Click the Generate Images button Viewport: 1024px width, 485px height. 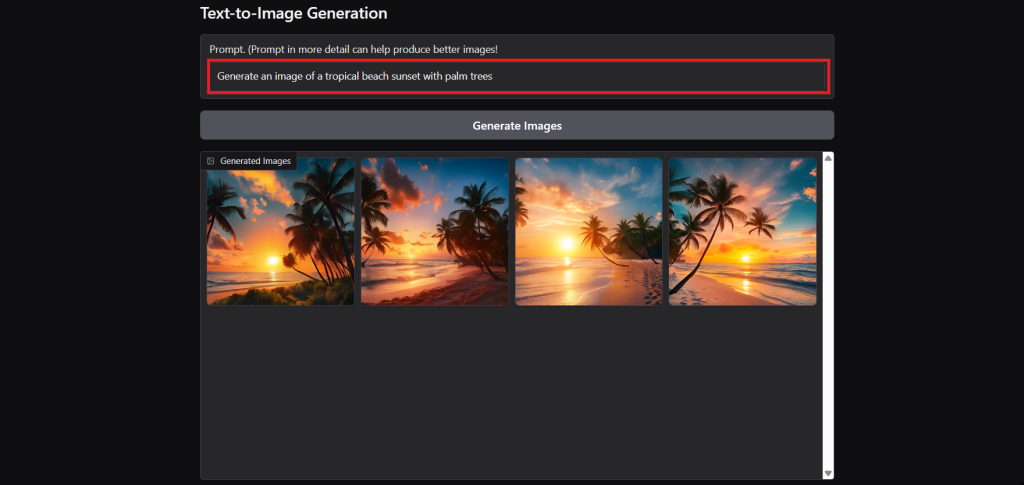tap(517, 125)
